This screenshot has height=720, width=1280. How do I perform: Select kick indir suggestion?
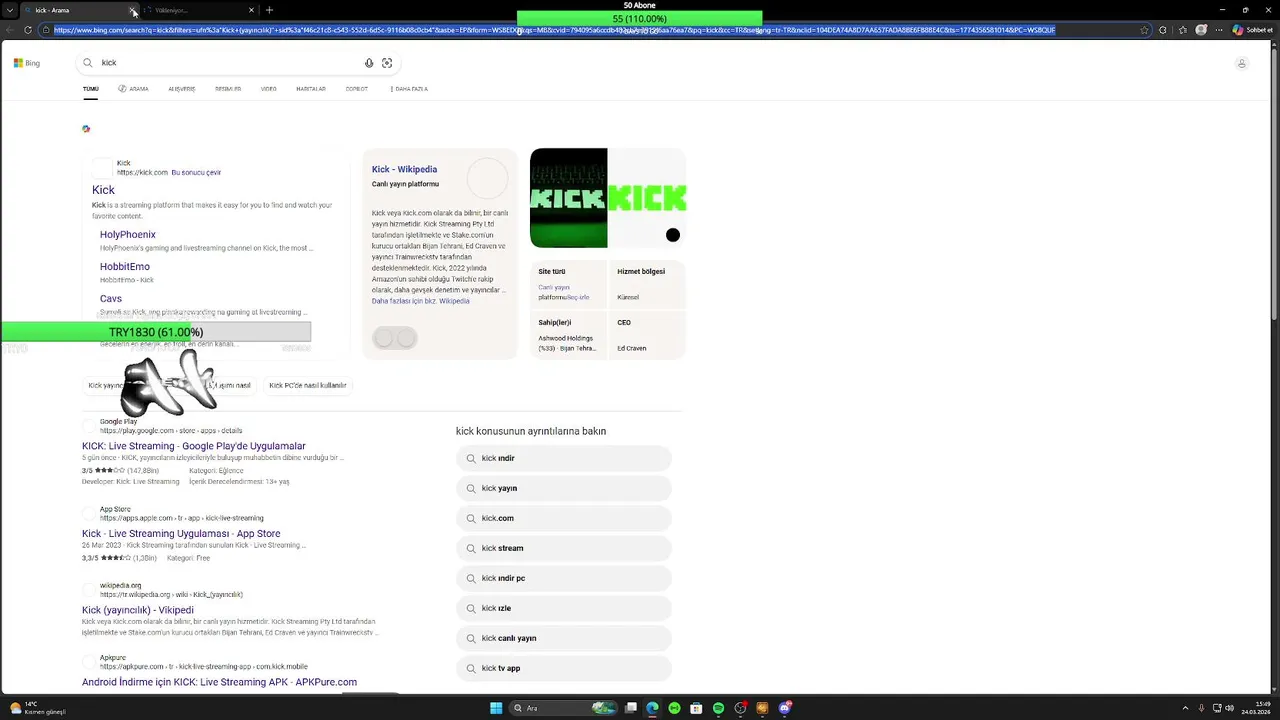[x=564, y=458]
